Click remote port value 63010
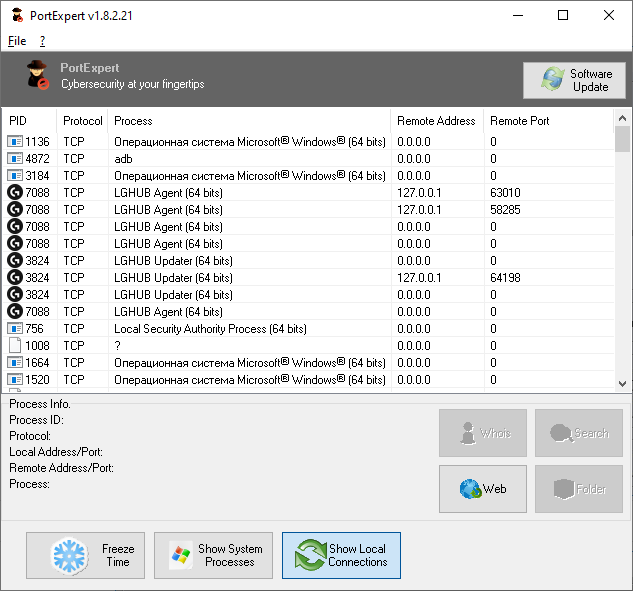 pos(505,193)
